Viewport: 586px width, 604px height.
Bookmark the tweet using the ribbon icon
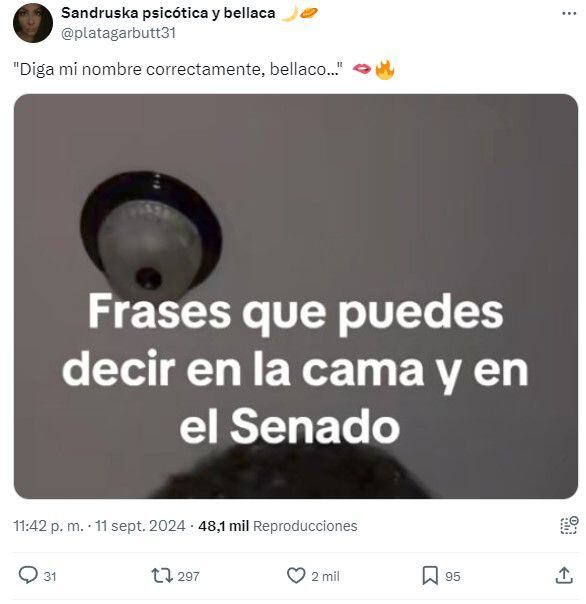pos(430,576)
